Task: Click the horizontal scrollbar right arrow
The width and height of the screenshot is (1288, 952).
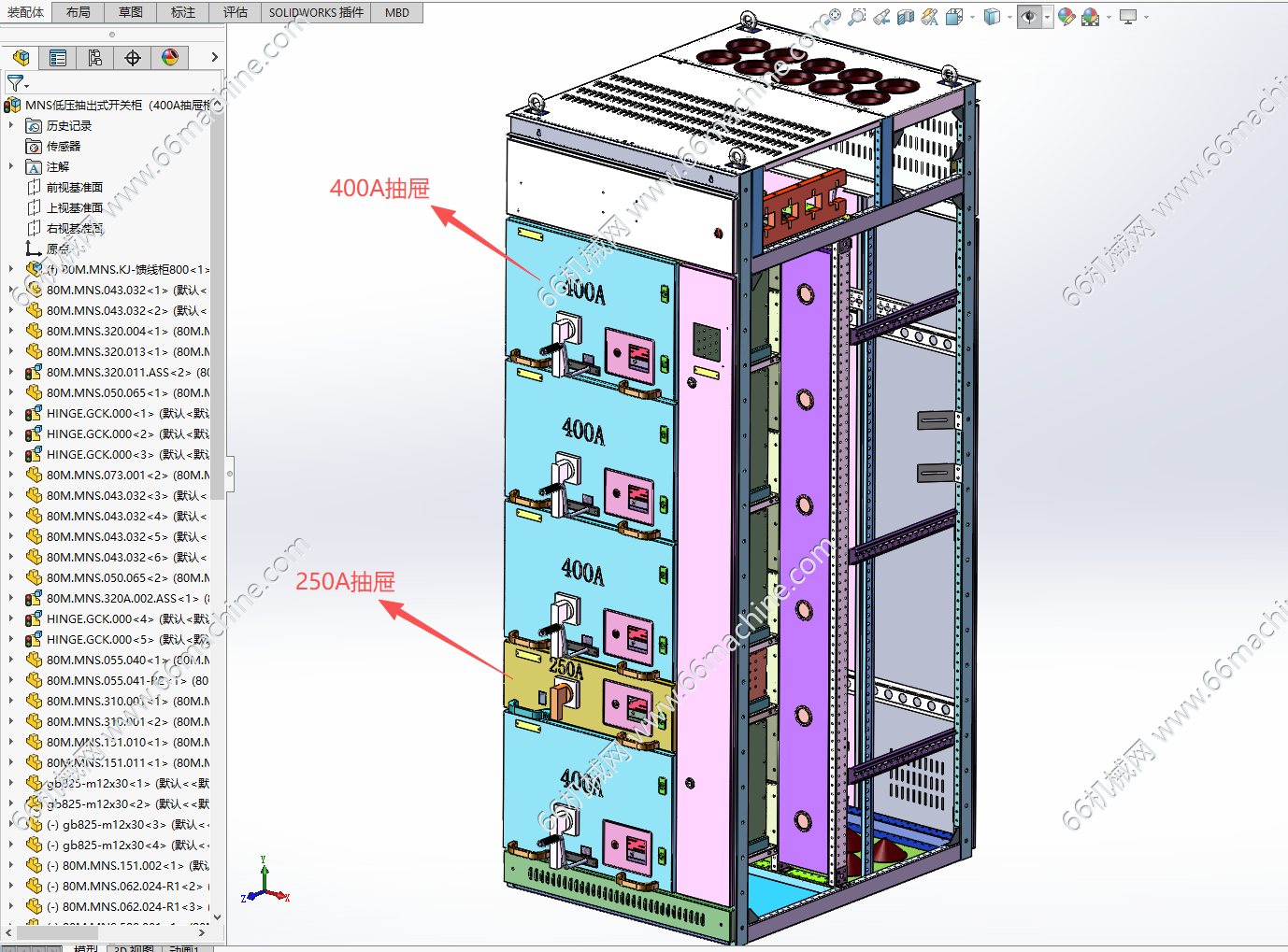Action: [x=203, y=932]
